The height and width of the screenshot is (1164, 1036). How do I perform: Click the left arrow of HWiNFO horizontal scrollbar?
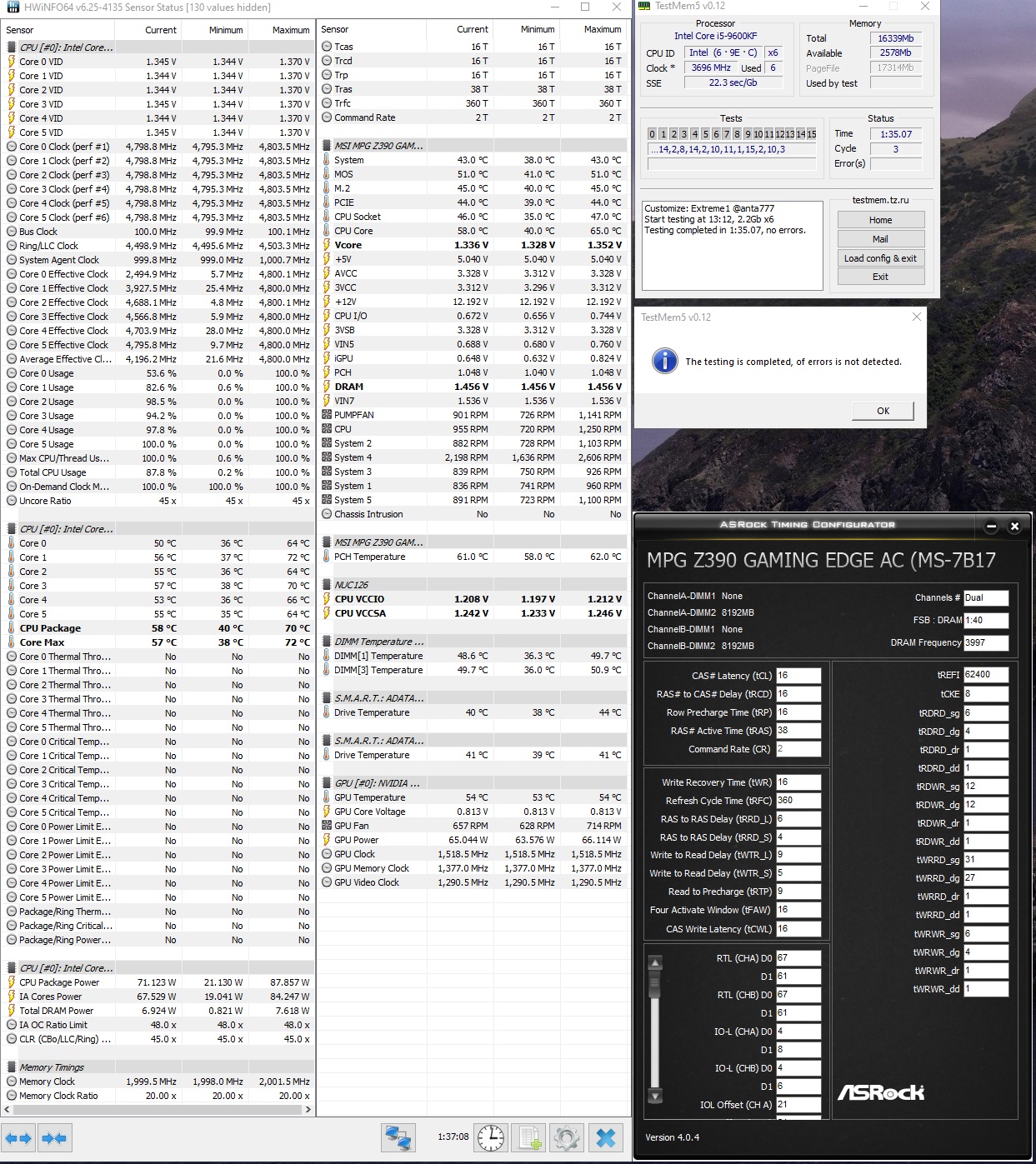click(x=7, y=1110)
